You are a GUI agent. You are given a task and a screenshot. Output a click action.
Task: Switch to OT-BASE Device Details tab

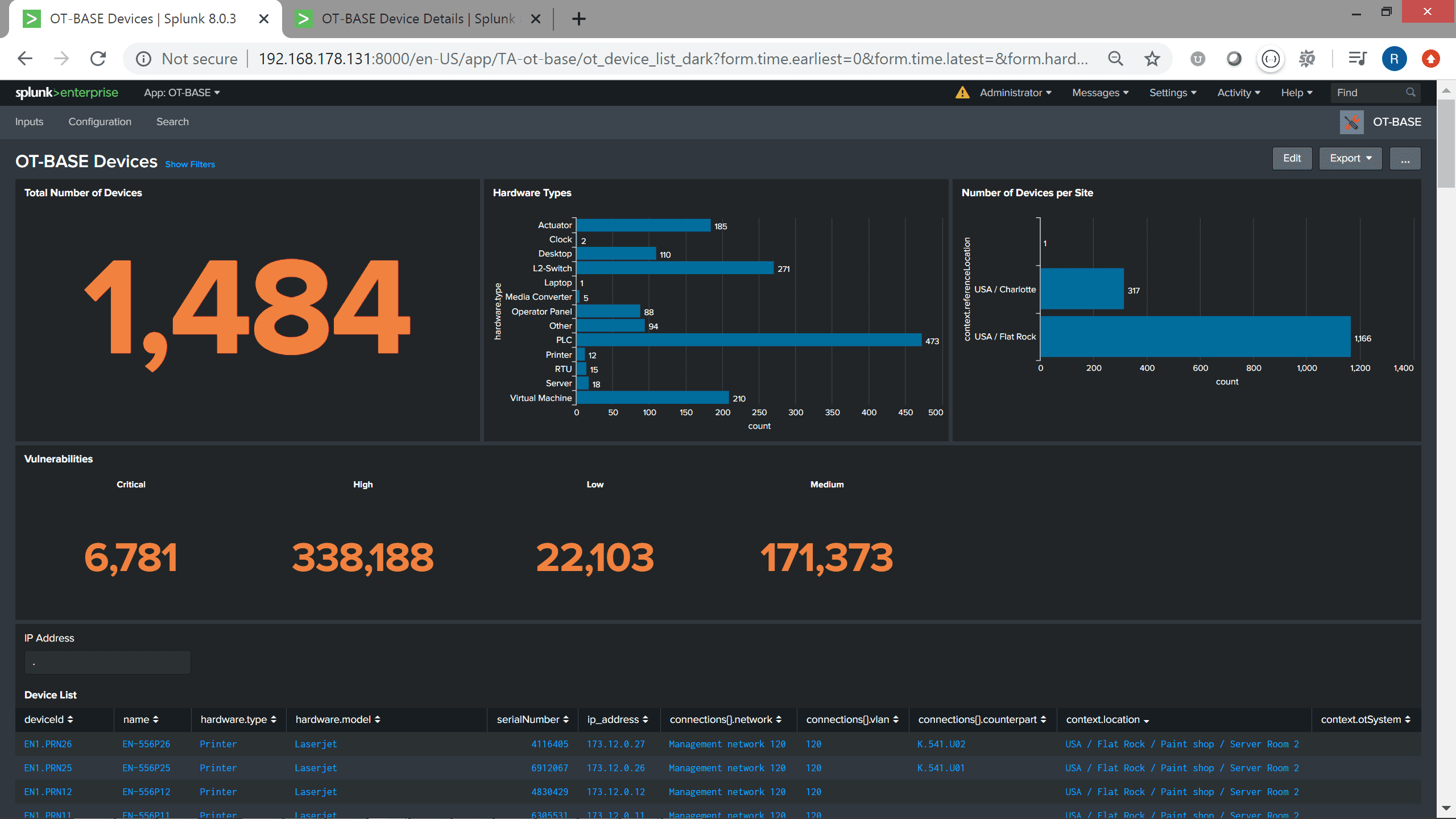coord(418,19)
